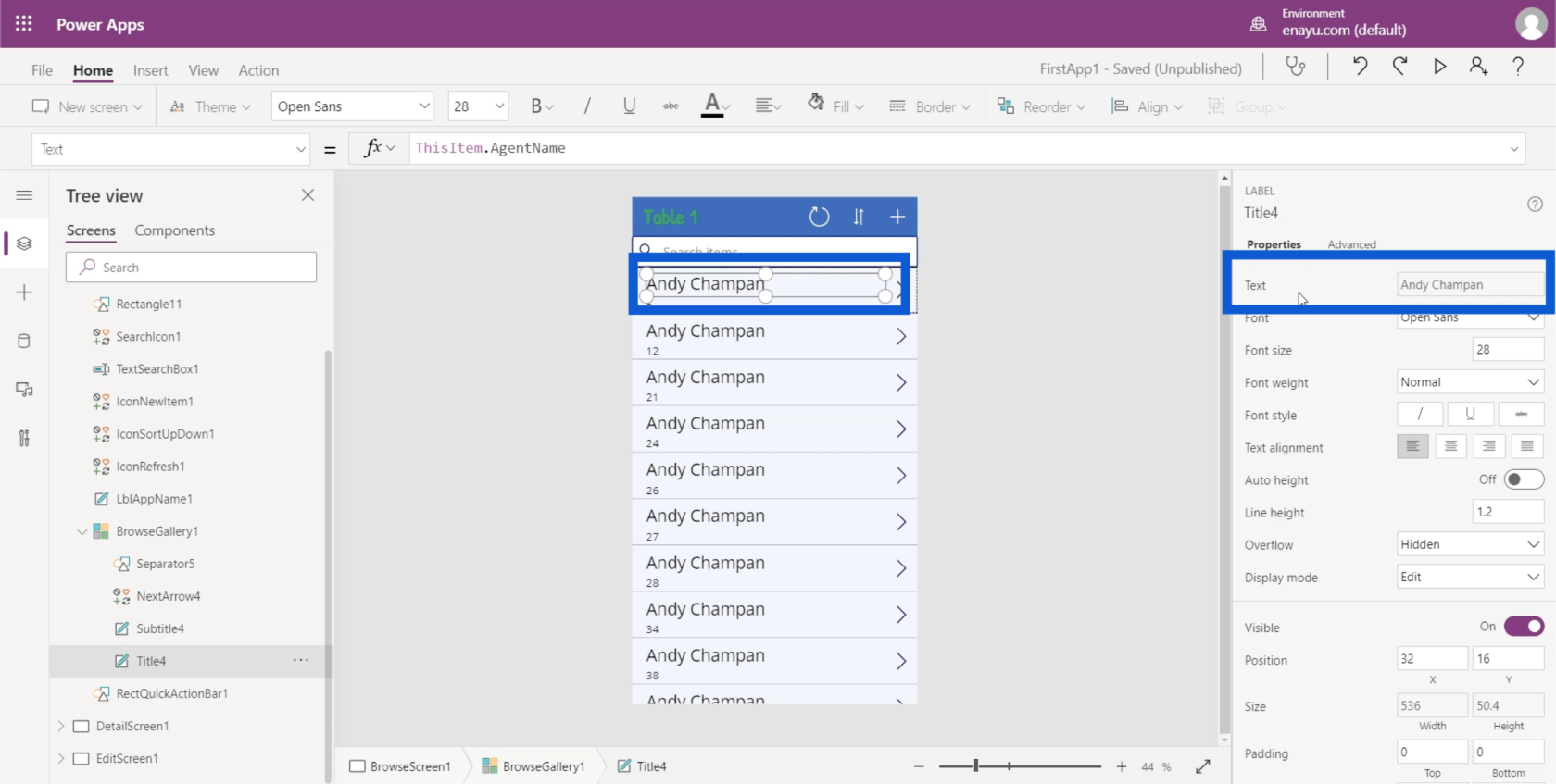
Task: Select Rectangle11 in the tree
Action: (x=148, y=304)
